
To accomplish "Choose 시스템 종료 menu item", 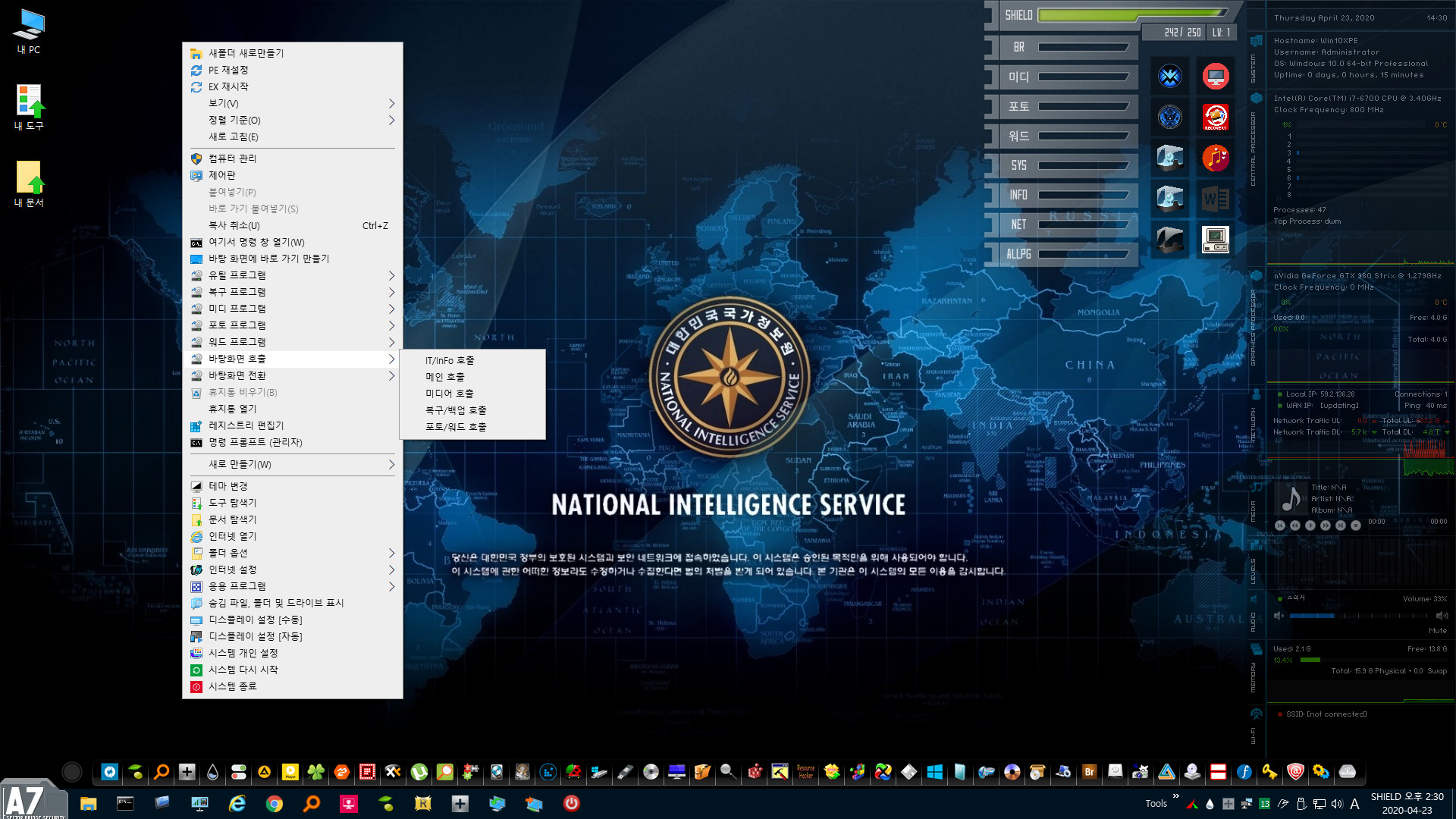I will (293, 686).
